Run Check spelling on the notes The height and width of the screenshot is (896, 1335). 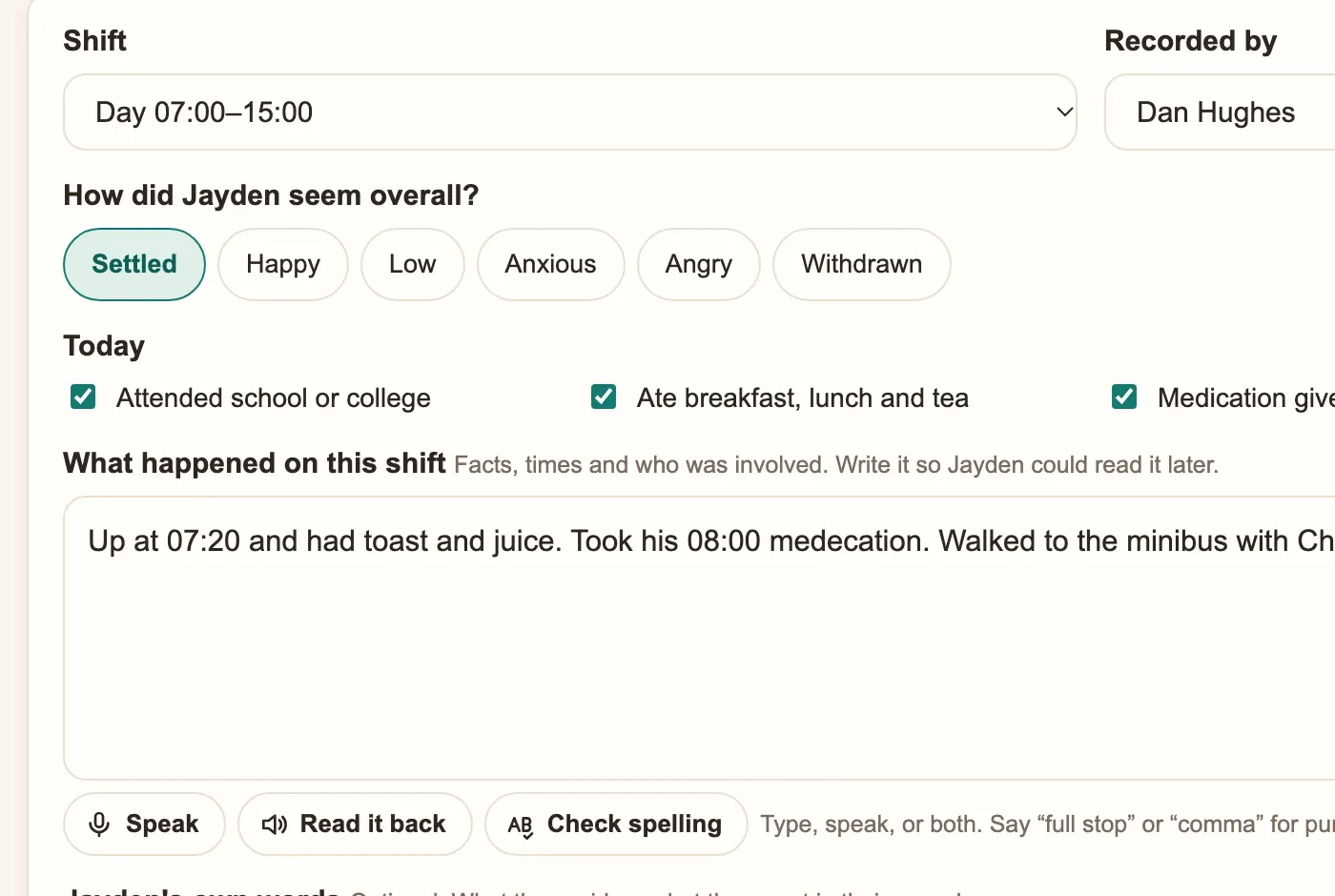pyautogui.click(x=616, y=824)
